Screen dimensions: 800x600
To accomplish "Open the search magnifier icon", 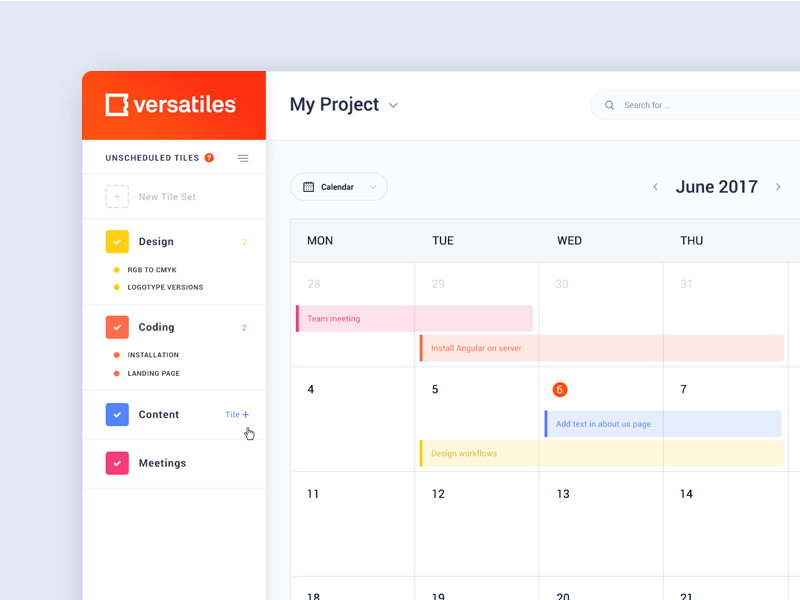I will tap(609, 105).
